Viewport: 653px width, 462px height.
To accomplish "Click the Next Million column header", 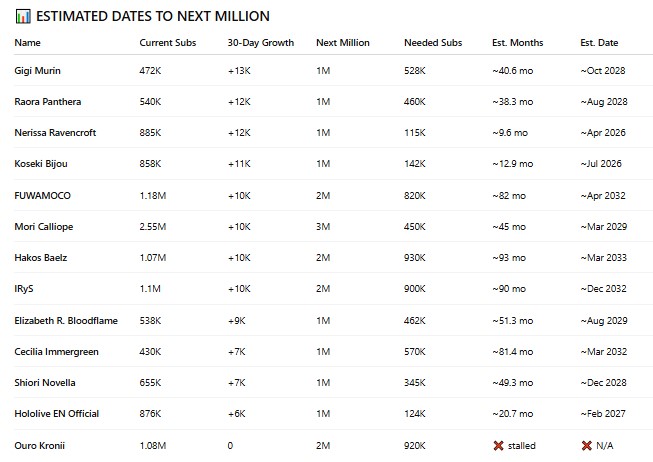I will (342, 43).
